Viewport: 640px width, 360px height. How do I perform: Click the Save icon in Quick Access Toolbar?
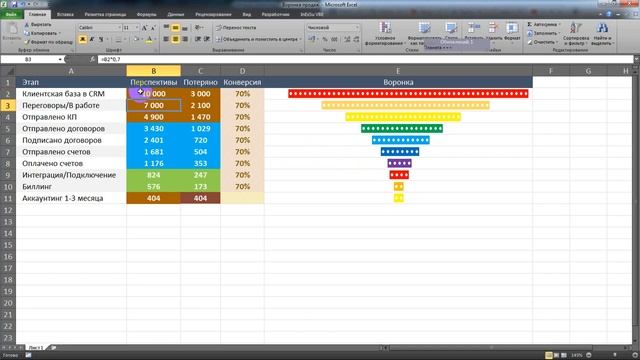(x=15, y=4)
